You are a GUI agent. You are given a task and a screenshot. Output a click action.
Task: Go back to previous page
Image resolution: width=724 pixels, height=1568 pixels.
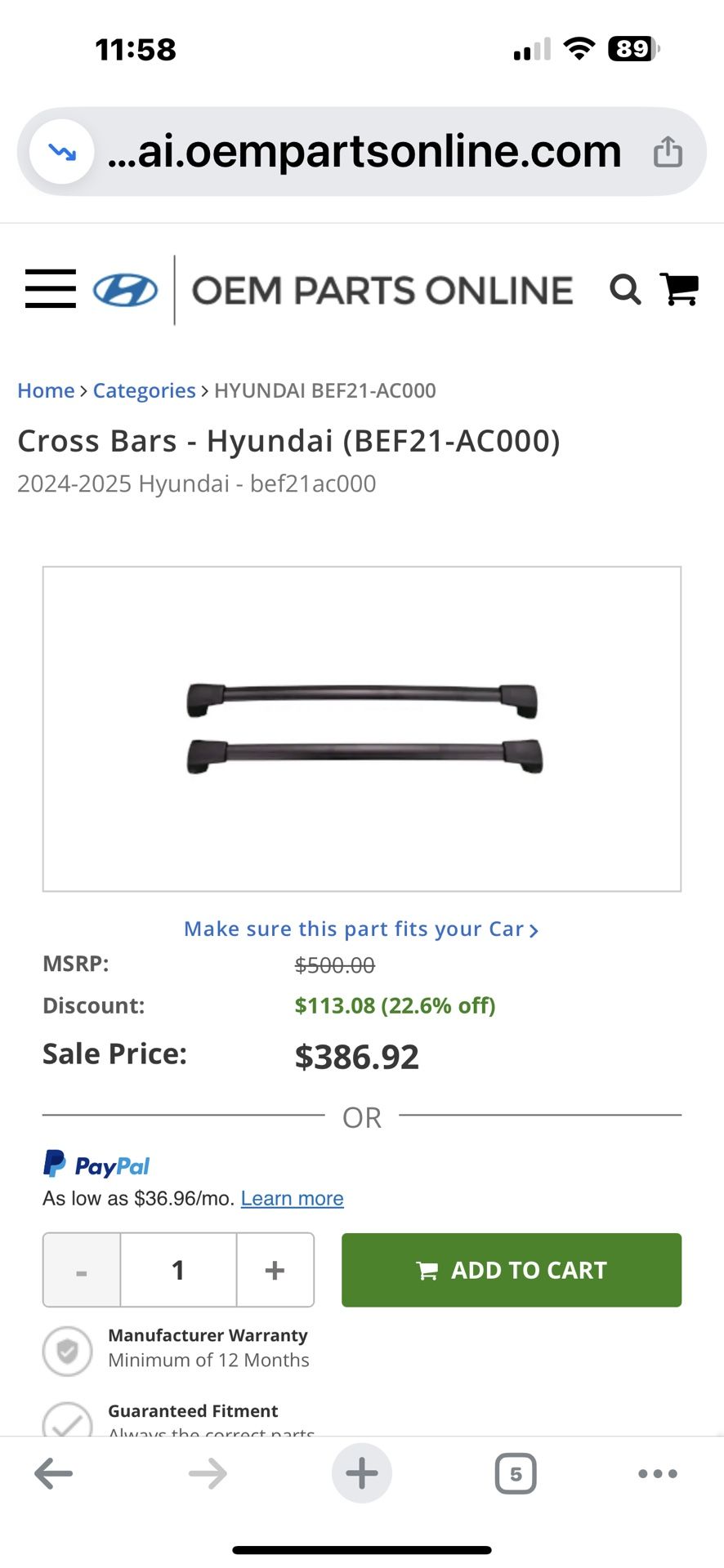coord(54,1474)
